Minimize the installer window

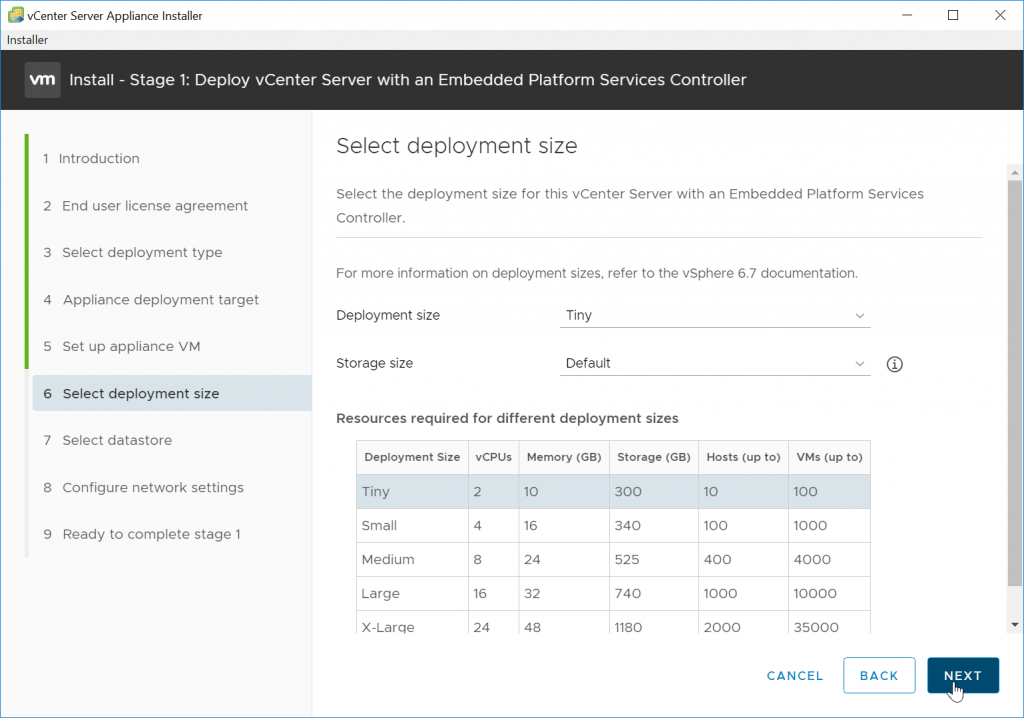click(906, 15)
